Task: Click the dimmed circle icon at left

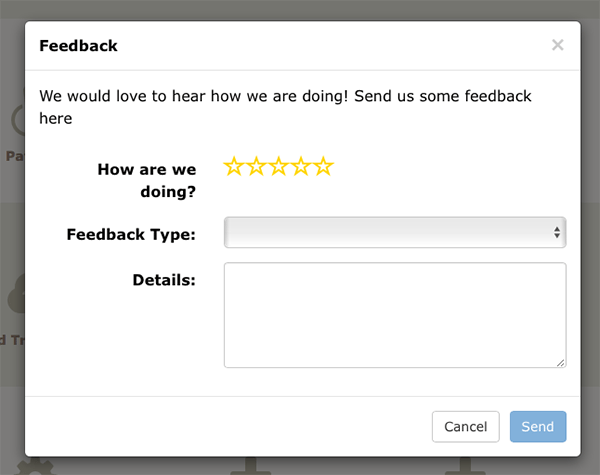Action: click(18, 119)
